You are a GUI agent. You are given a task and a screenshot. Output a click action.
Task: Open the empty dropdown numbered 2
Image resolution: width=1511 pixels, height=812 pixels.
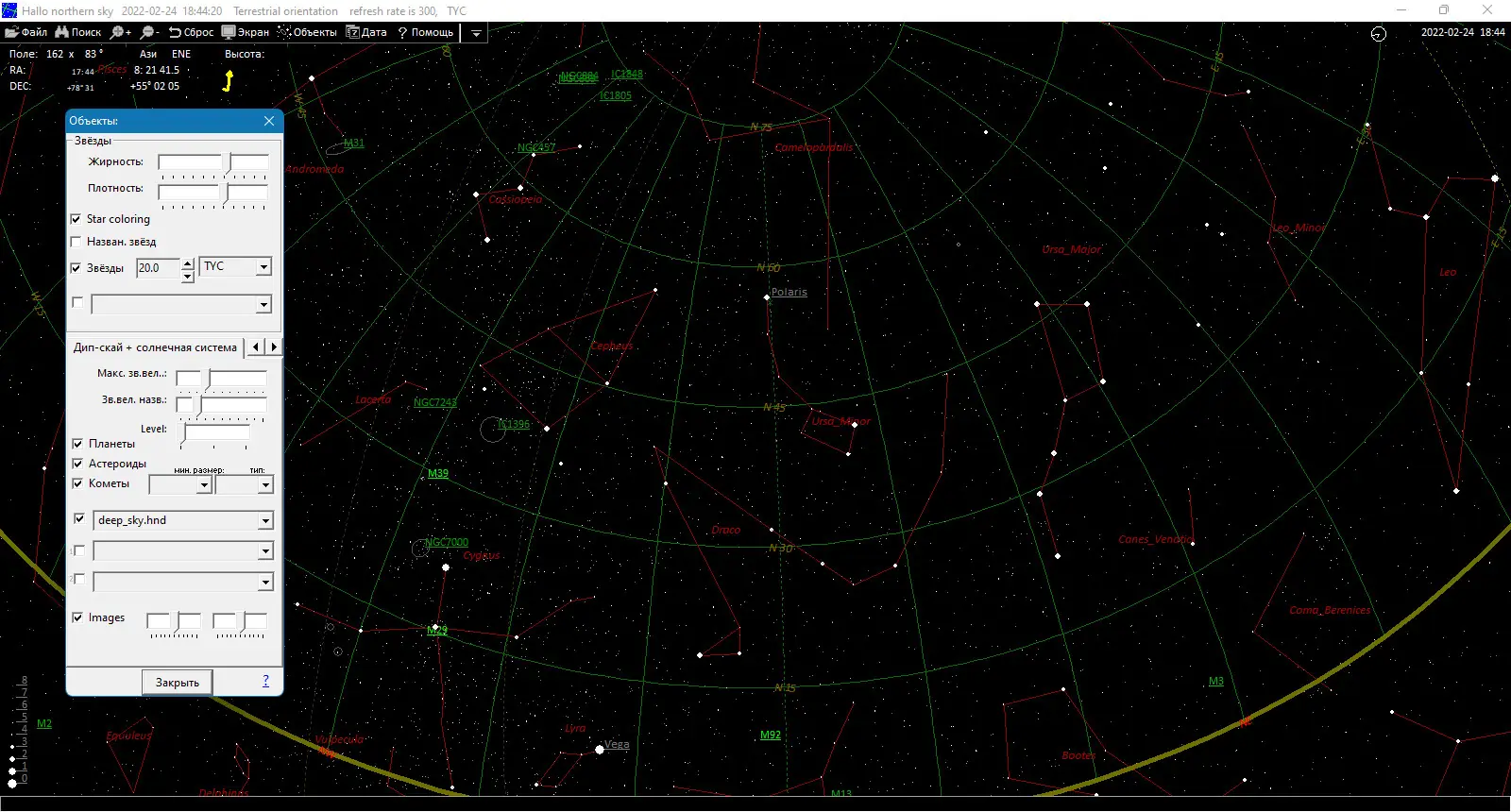tap(265, 582)
